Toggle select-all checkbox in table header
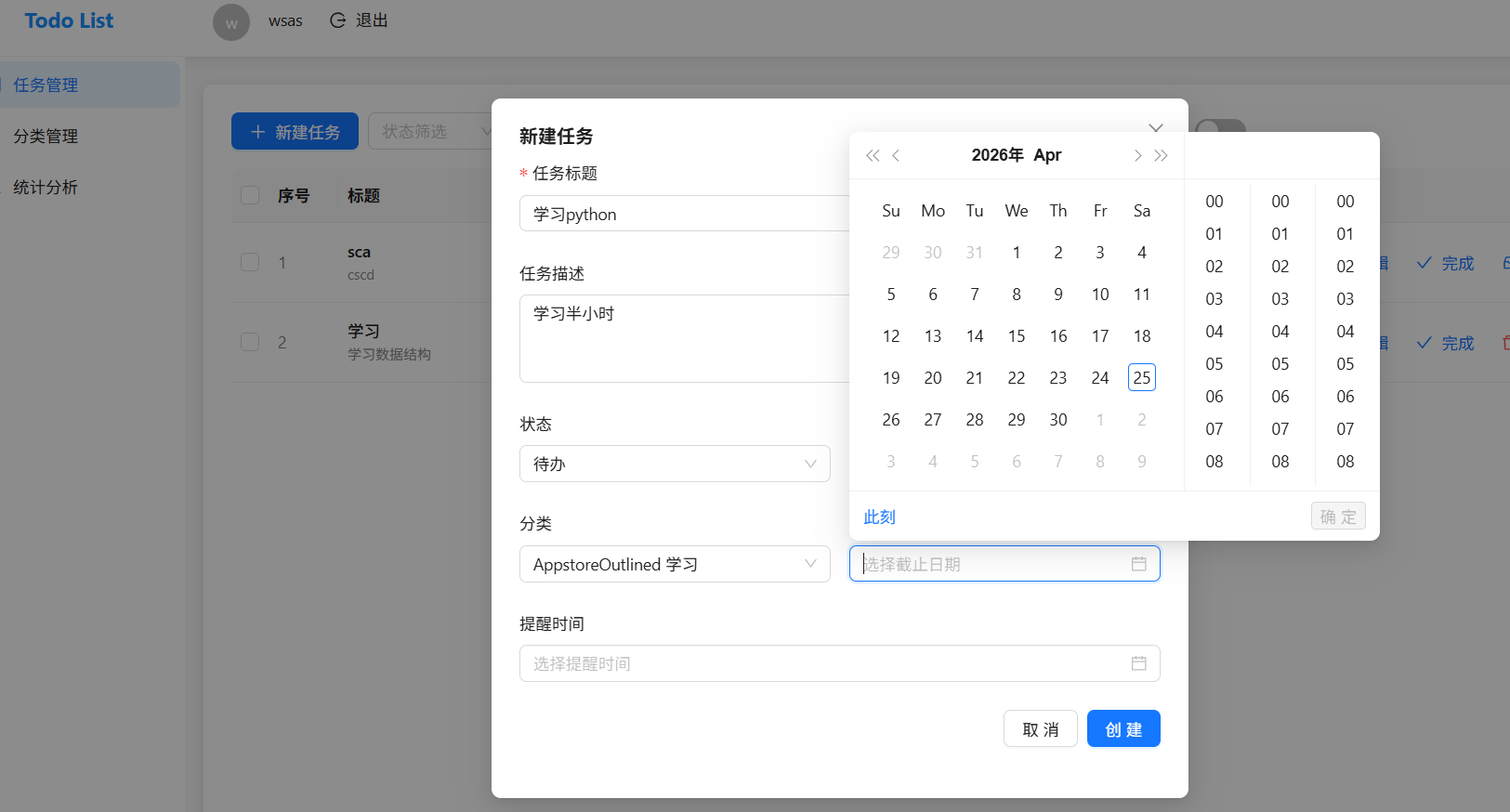This screenshot has width=1510, height=812. 250,195
